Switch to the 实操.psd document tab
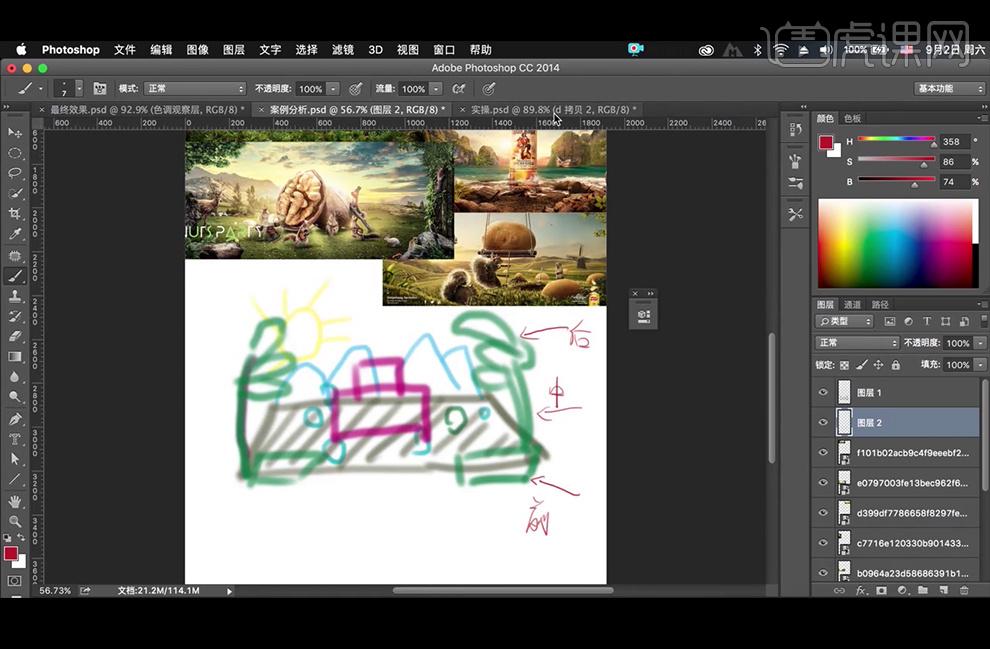The image size is (990, 649). click(x=553, y=110)
